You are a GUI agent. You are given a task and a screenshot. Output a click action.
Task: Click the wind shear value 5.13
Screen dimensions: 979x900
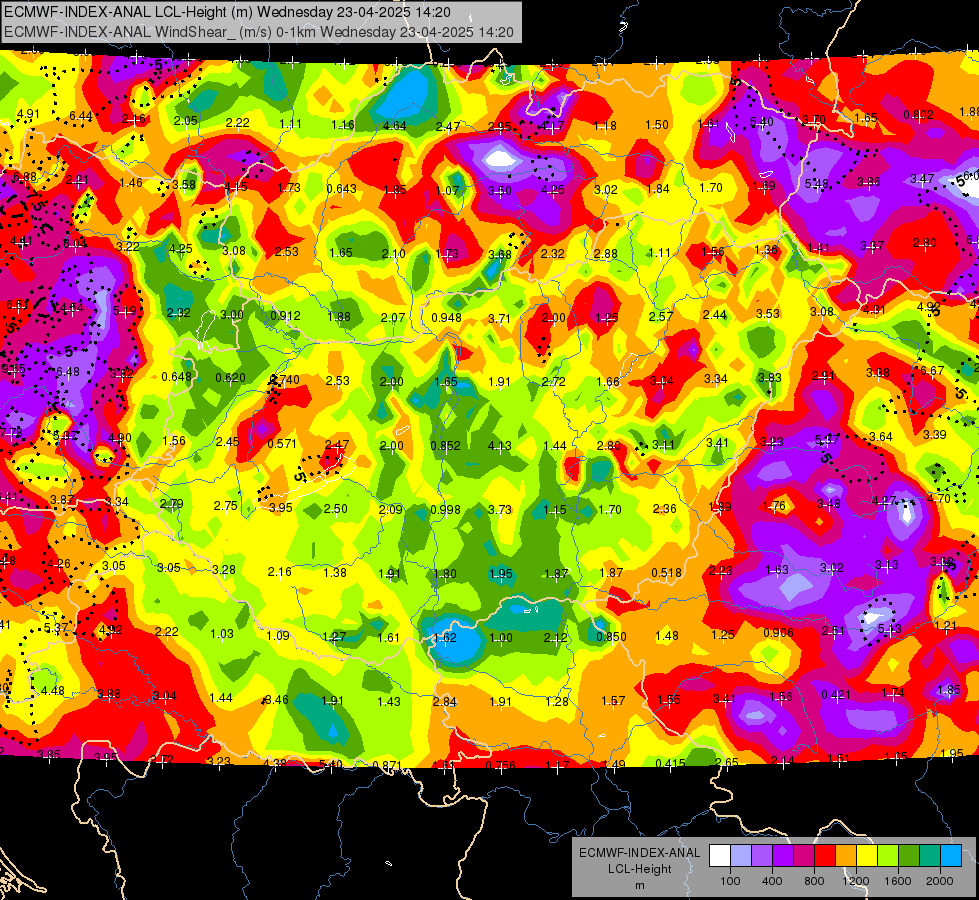click(889, 628)
